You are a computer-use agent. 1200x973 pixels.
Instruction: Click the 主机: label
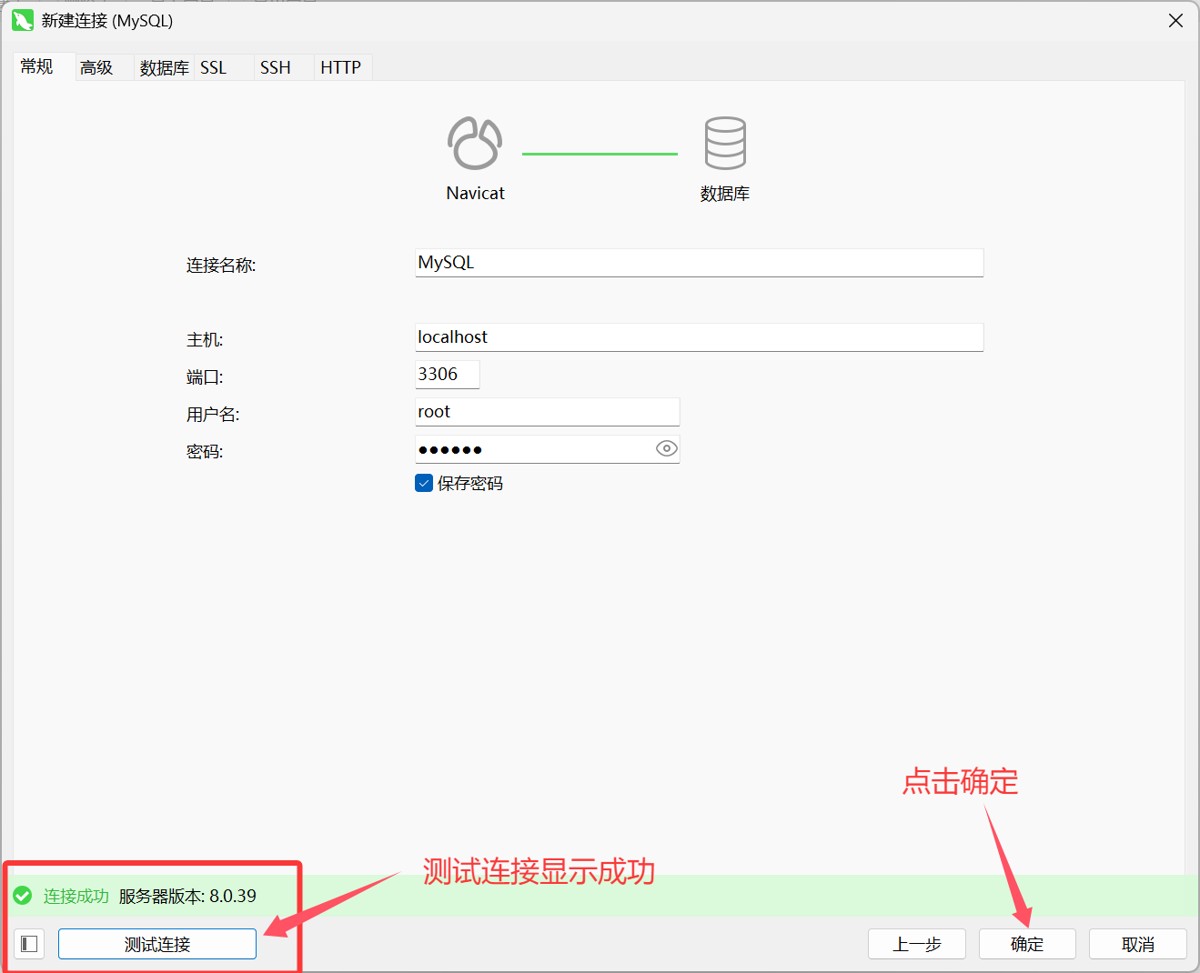click(204, 340)
